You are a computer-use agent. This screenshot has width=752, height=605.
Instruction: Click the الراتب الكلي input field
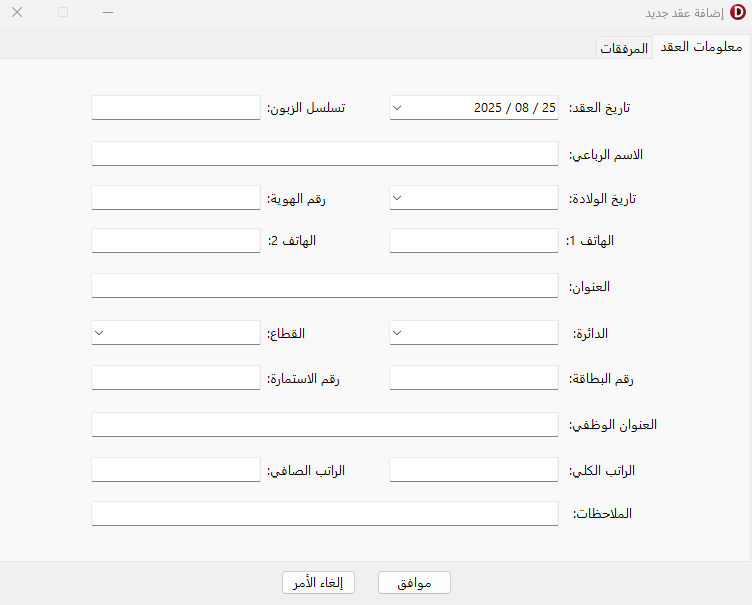[474, 470]
